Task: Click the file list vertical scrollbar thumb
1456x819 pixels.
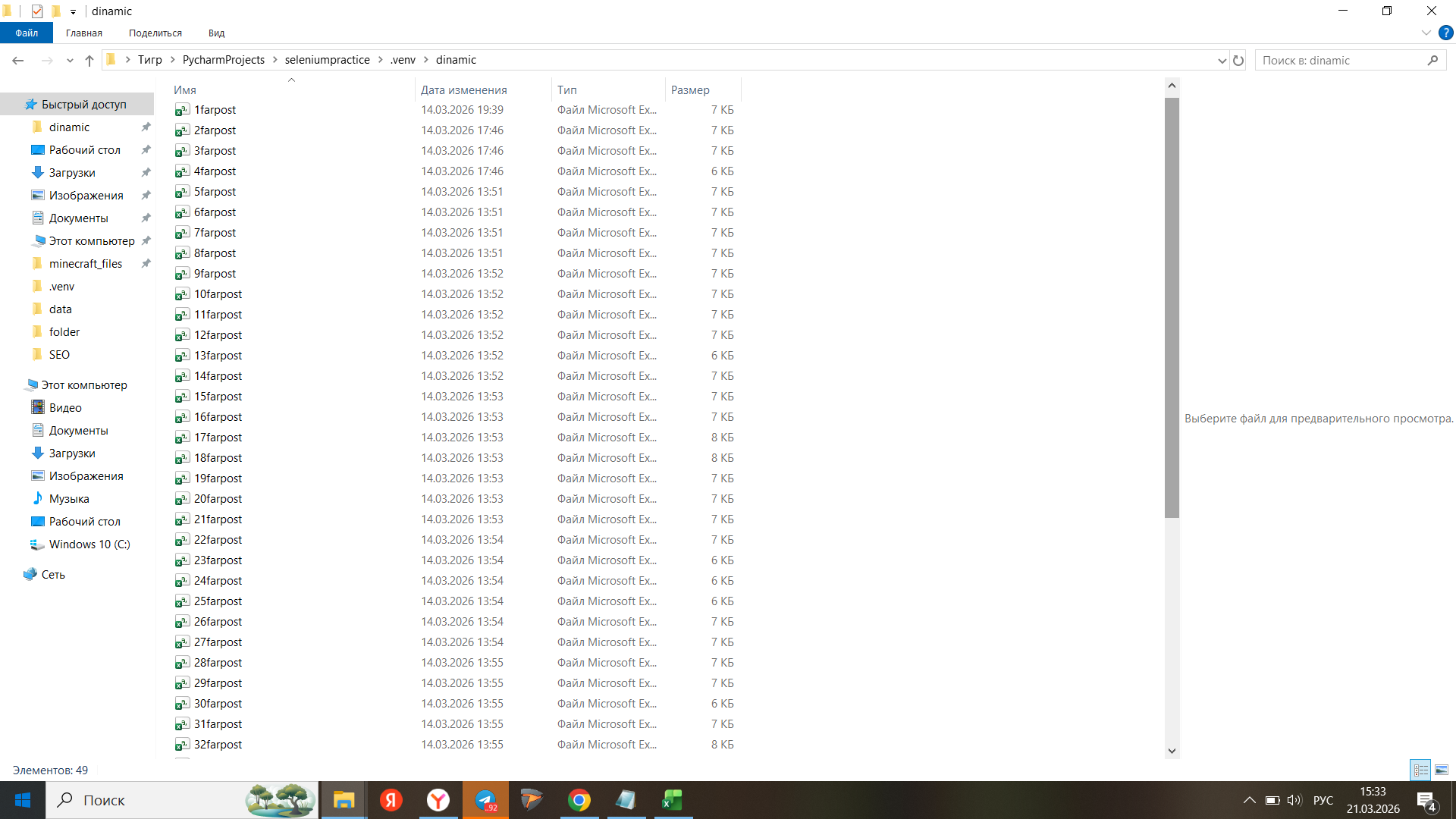Action: point(1172,307)
